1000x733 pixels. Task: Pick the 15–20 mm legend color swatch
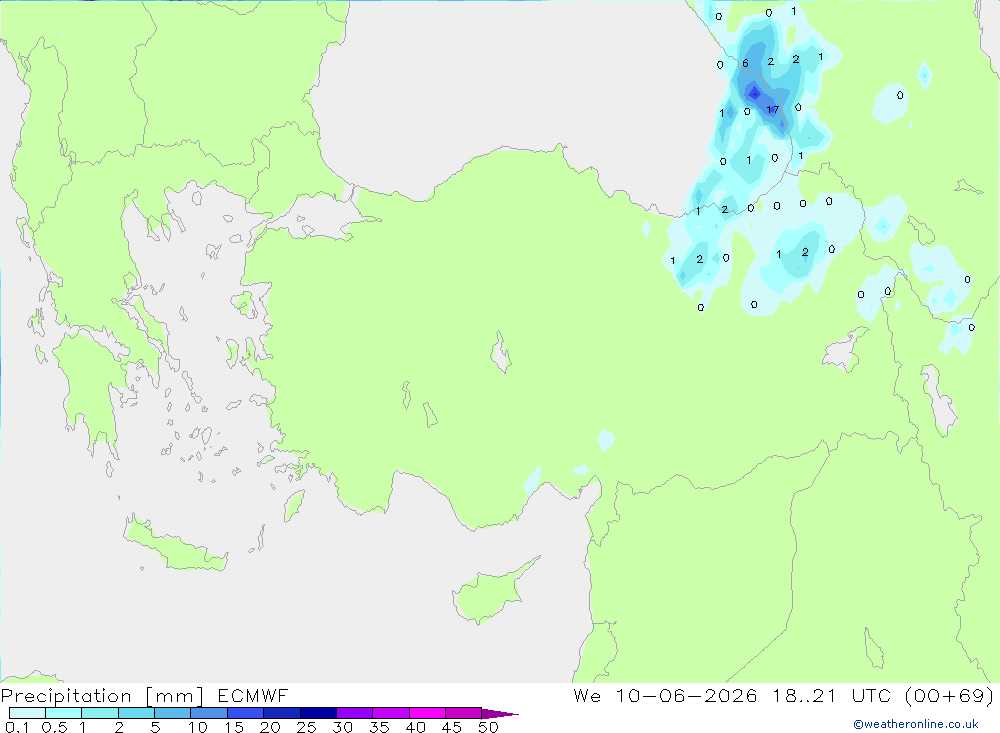[x=246, y=713]
